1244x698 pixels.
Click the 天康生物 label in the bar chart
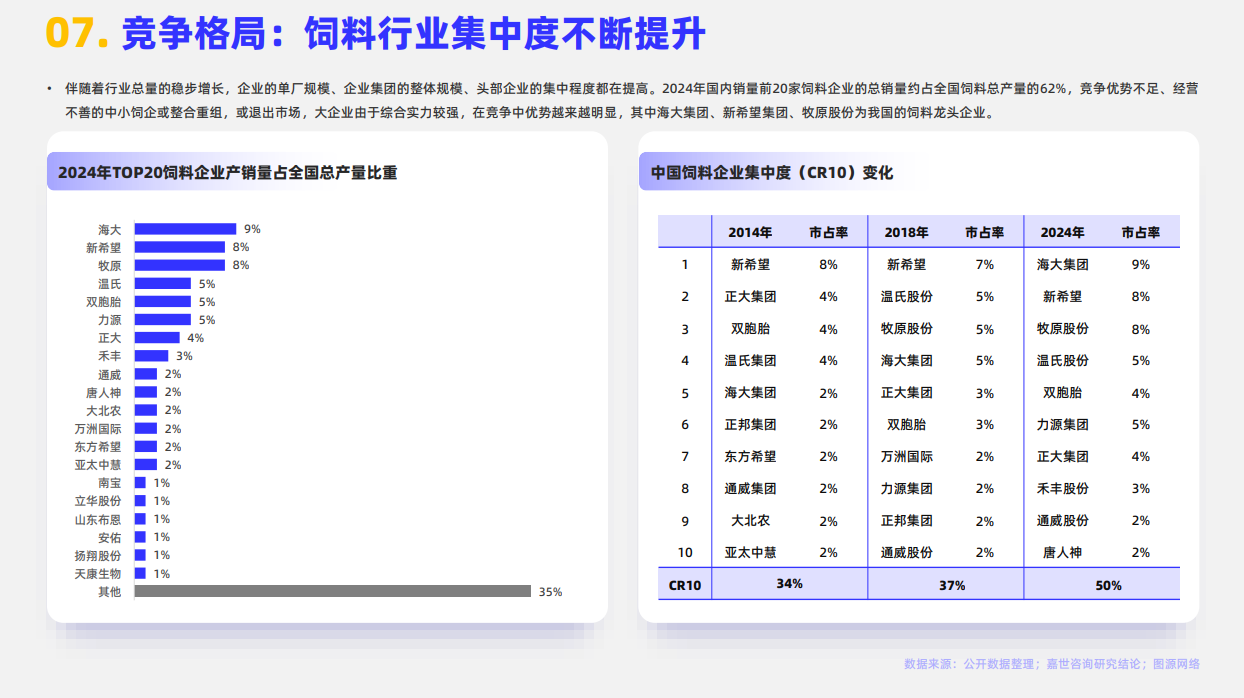click(x=98, y=574)
